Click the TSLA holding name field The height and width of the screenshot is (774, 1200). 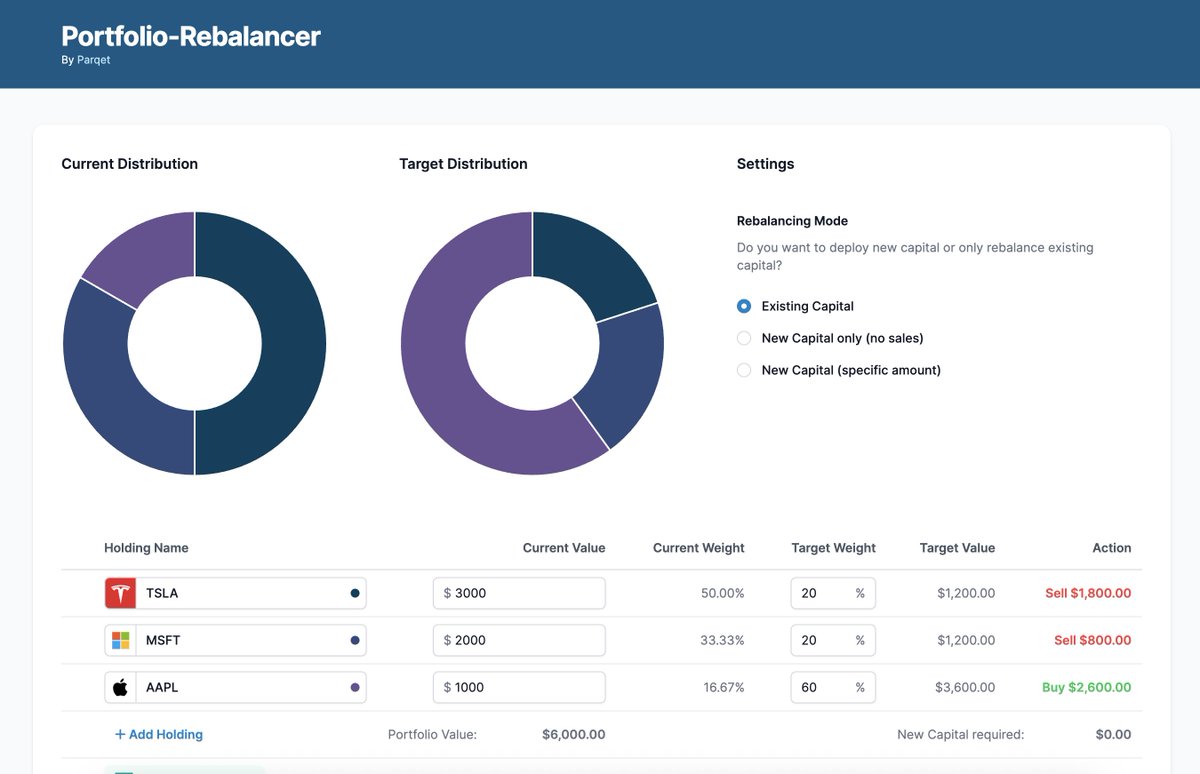[x=250, y=592]
